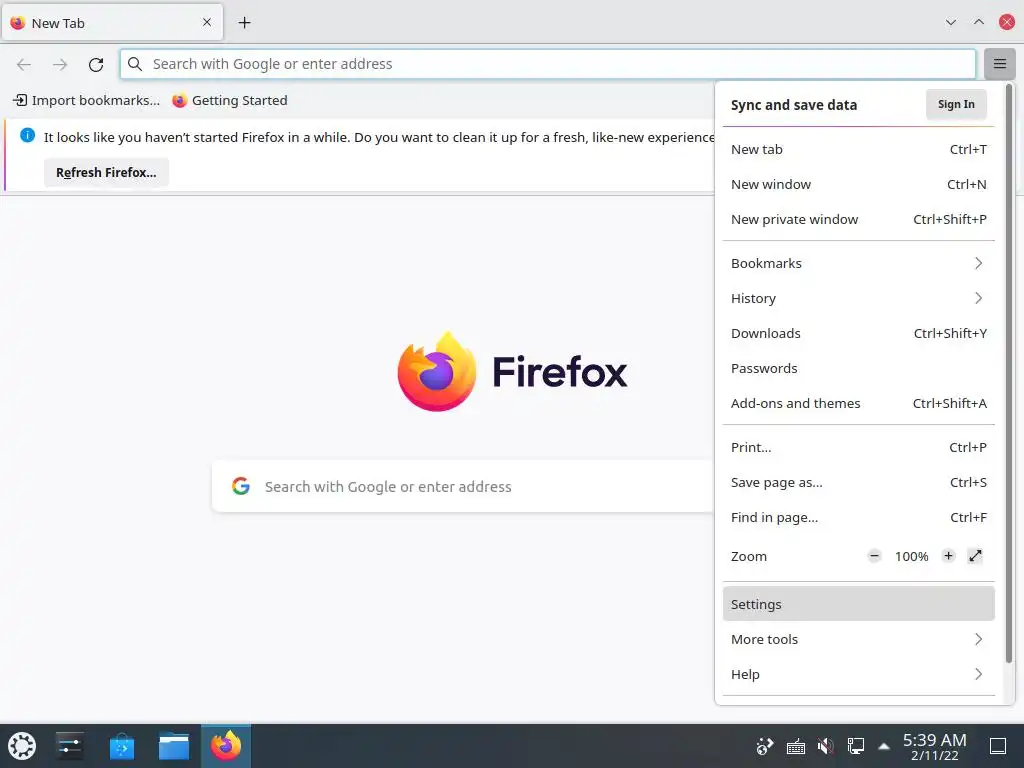This screenshot has width=1024, height=768.
Task: Click the Zoom label in menu
Action: (748, 556)
